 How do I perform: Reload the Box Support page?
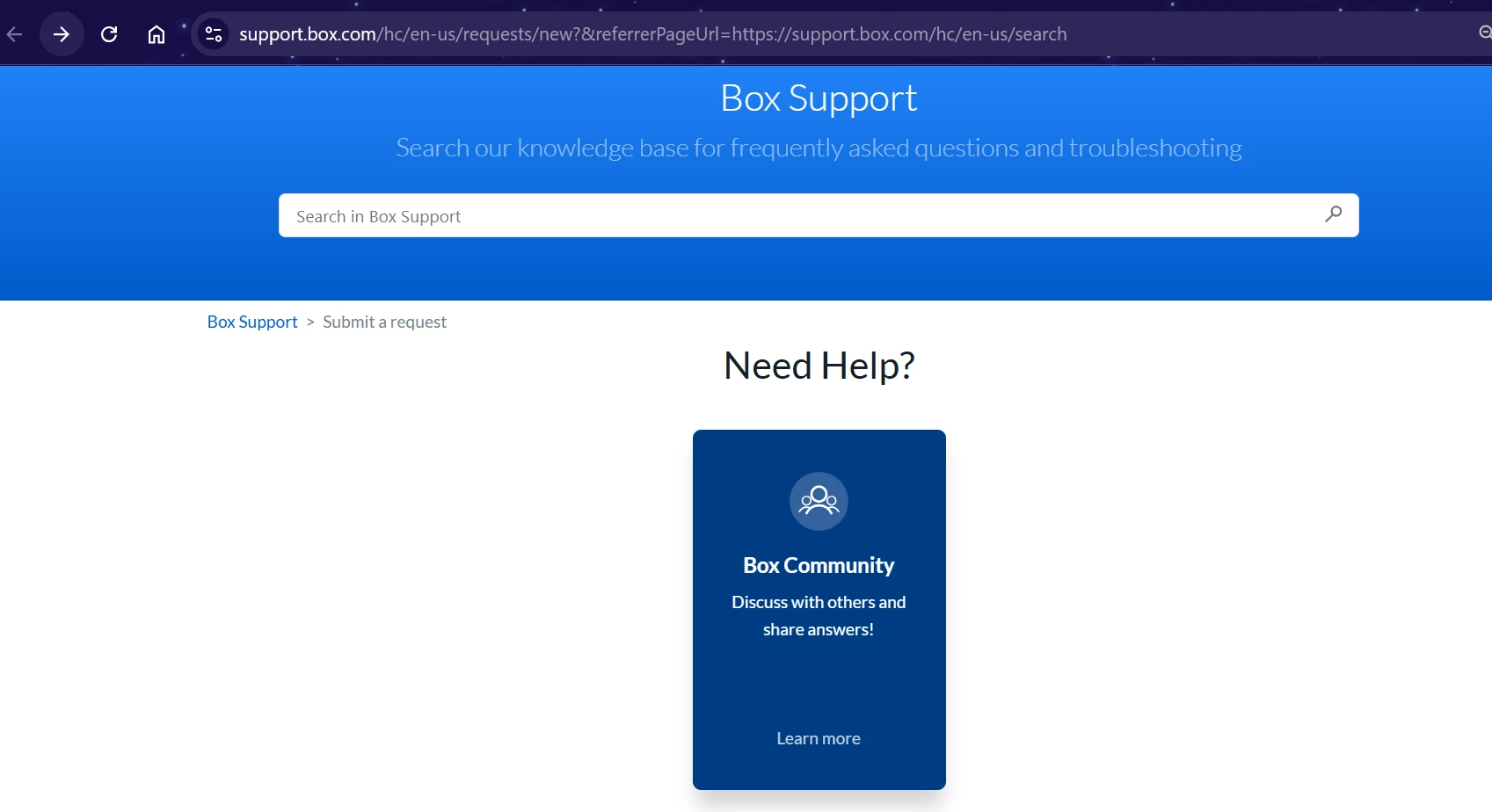(109, 34)
